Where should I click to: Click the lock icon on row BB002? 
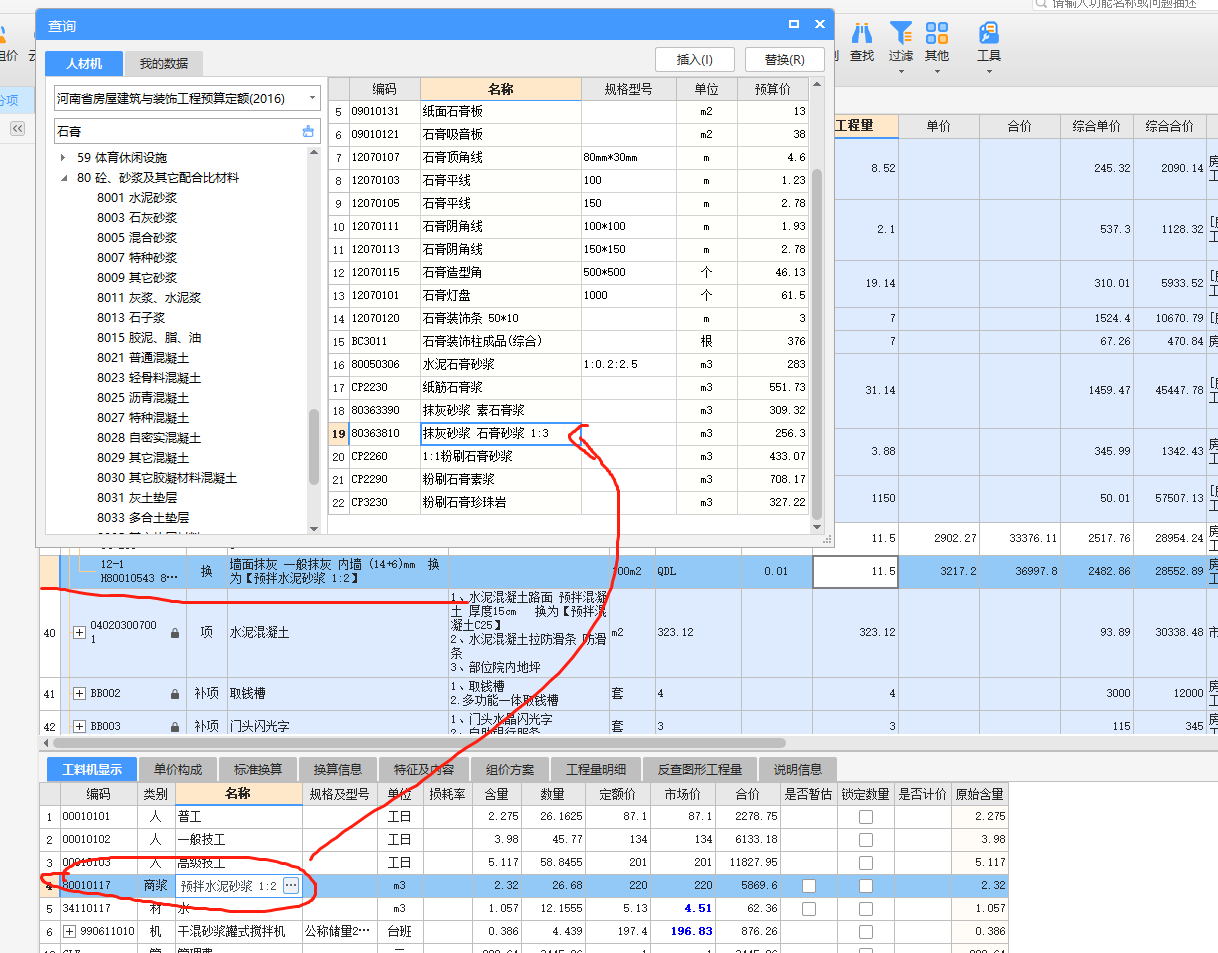point(175,693)
